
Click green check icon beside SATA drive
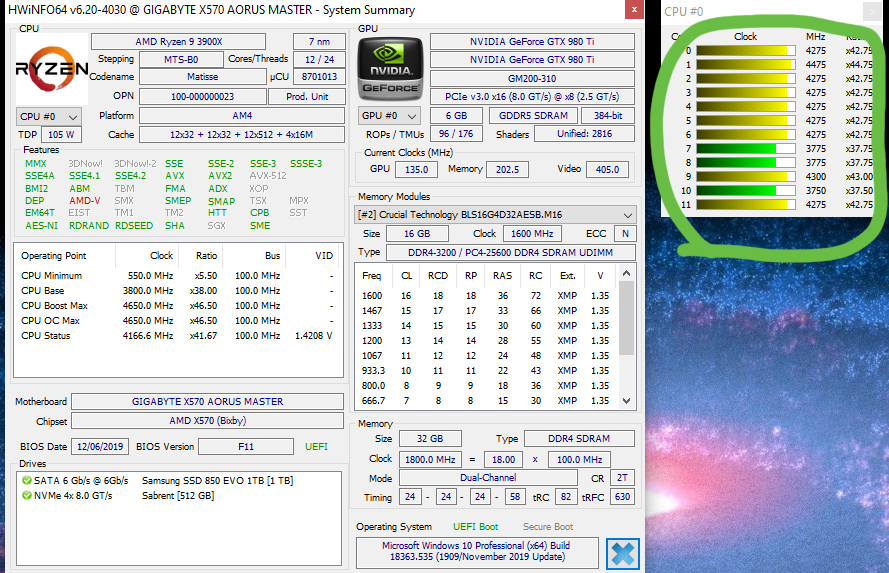click(27, 481)
